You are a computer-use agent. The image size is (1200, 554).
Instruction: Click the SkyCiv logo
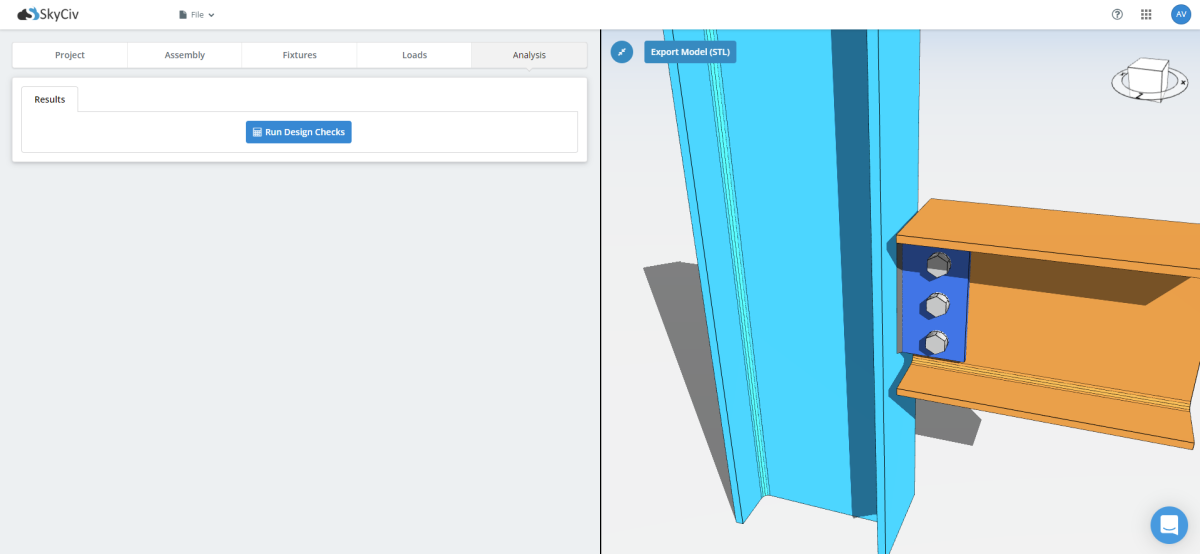48,14
